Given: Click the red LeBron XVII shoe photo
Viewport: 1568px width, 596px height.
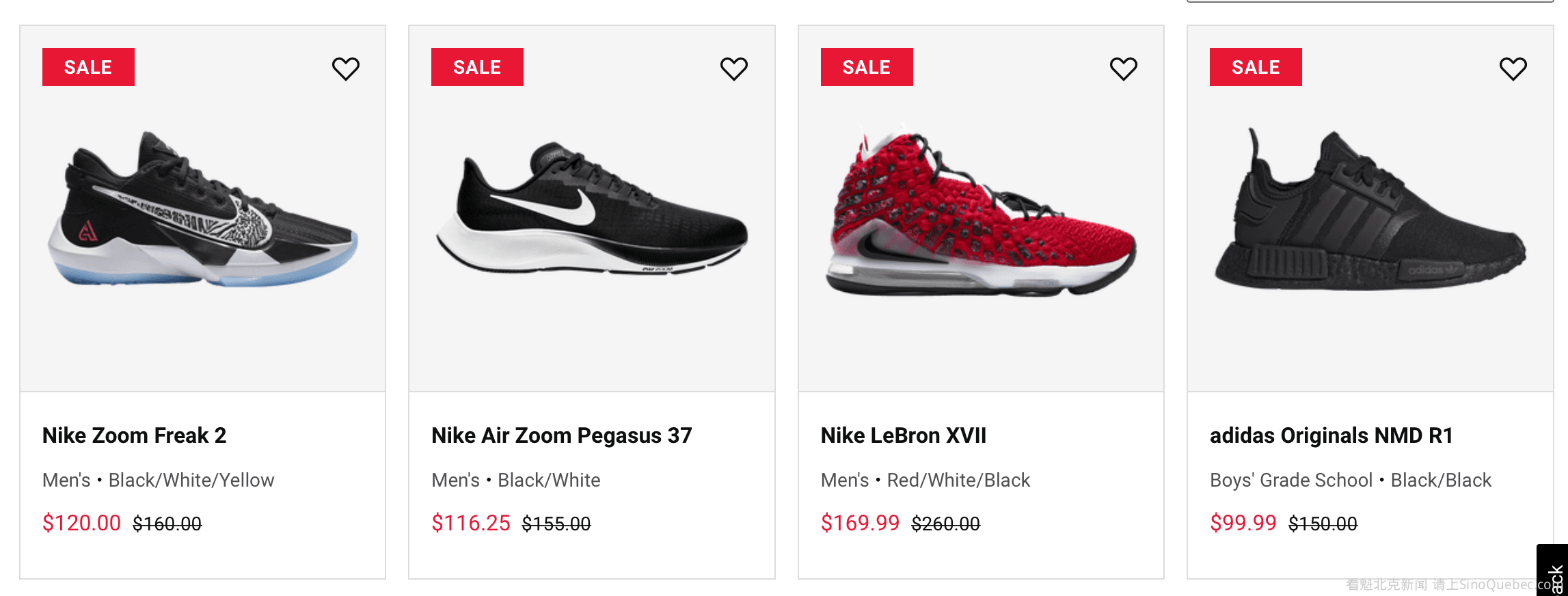Looking at the screenshot, I should pyautogui.click(x=981, y=212).
